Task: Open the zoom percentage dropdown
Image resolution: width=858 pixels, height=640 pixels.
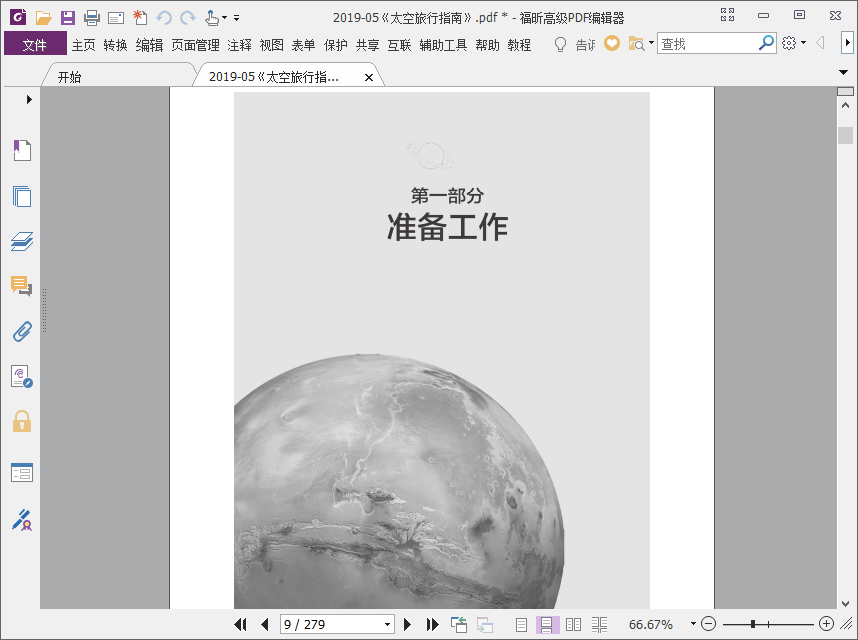Action: tap(692, 624)
